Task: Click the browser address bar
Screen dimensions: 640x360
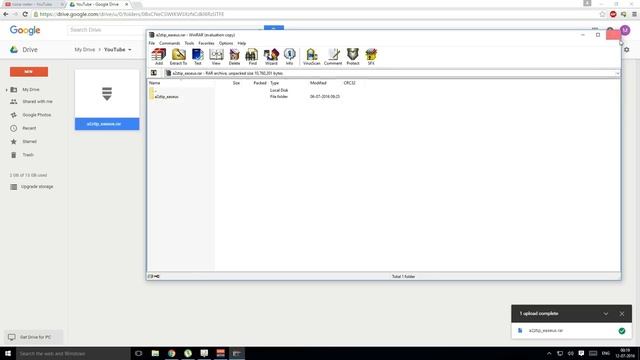Action: tap(314, 14)
